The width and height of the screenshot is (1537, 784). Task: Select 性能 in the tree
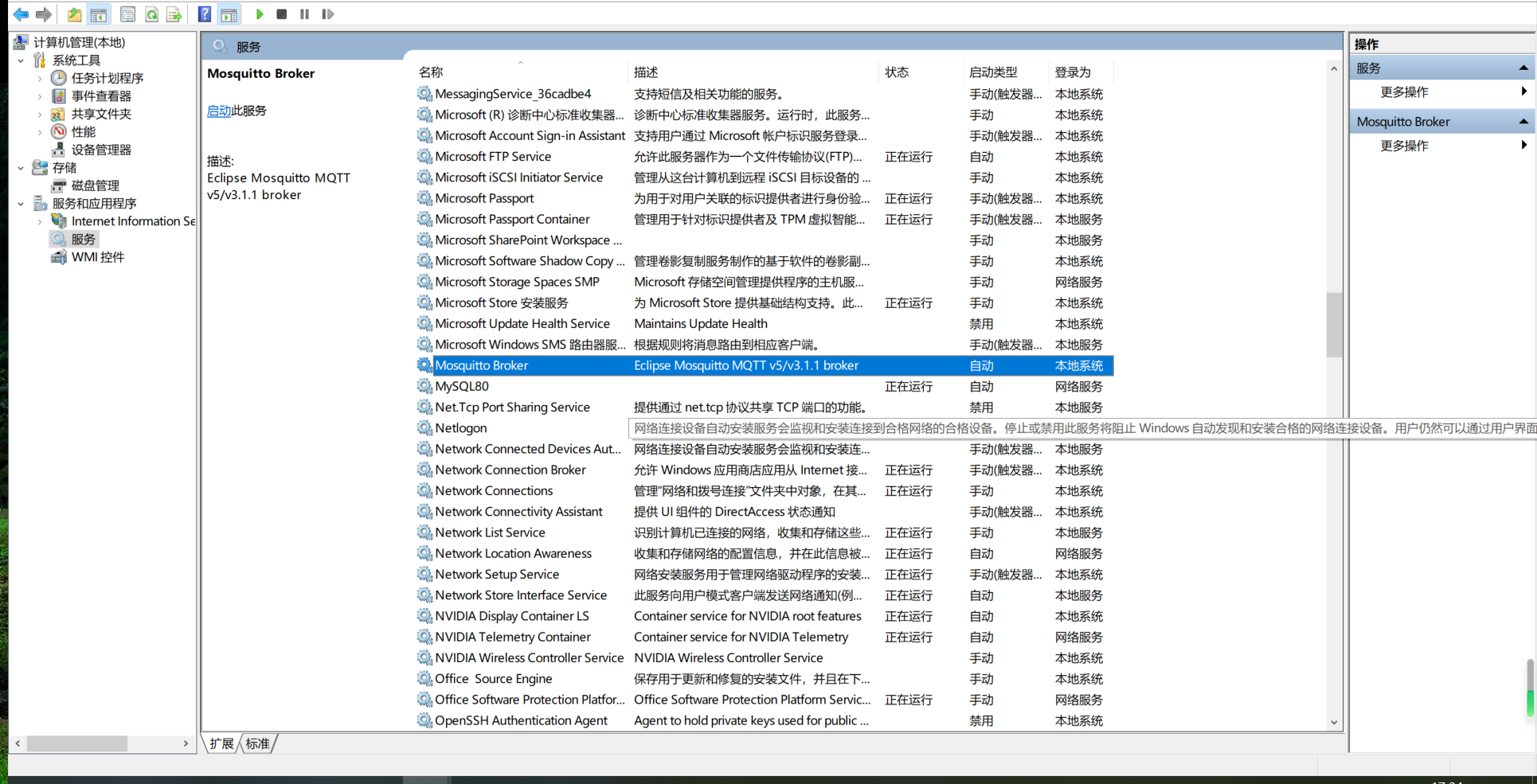[x=84, y=132]
